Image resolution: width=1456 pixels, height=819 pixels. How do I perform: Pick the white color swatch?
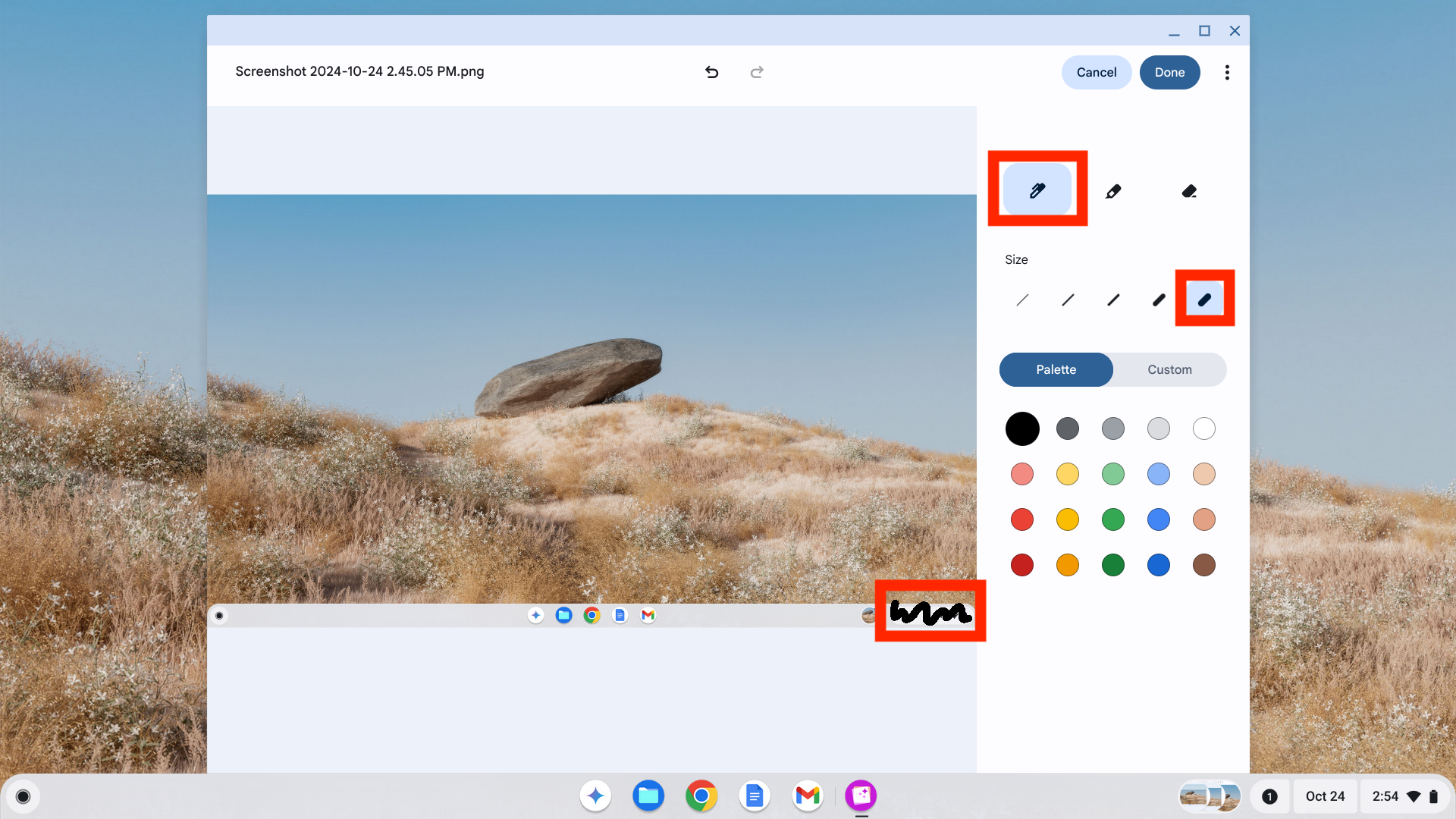[1204, 428]
